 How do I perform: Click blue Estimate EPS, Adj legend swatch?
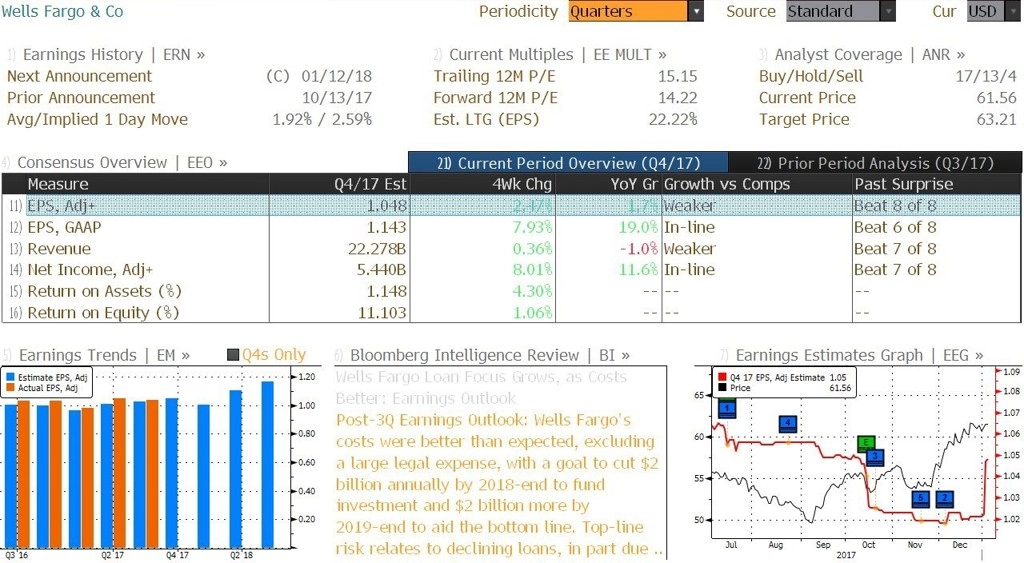[10, 378]
